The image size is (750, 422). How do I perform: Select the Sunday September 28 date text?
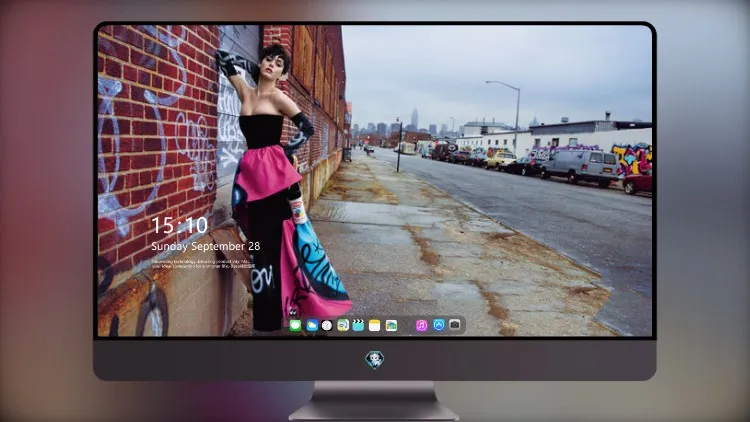pos(206,246)
